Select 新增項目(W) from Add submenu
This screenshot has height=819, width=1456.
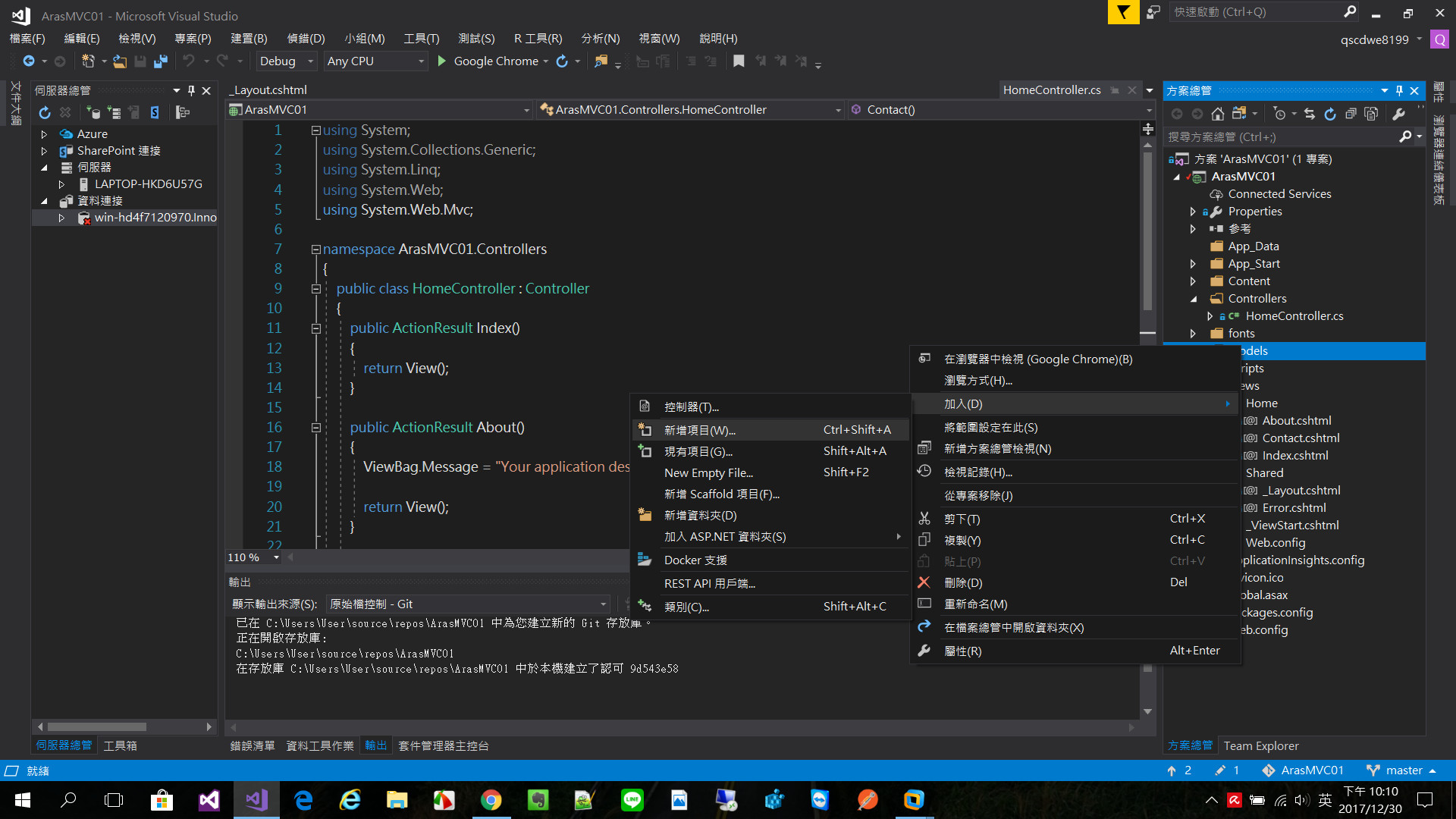coord(699,430)
